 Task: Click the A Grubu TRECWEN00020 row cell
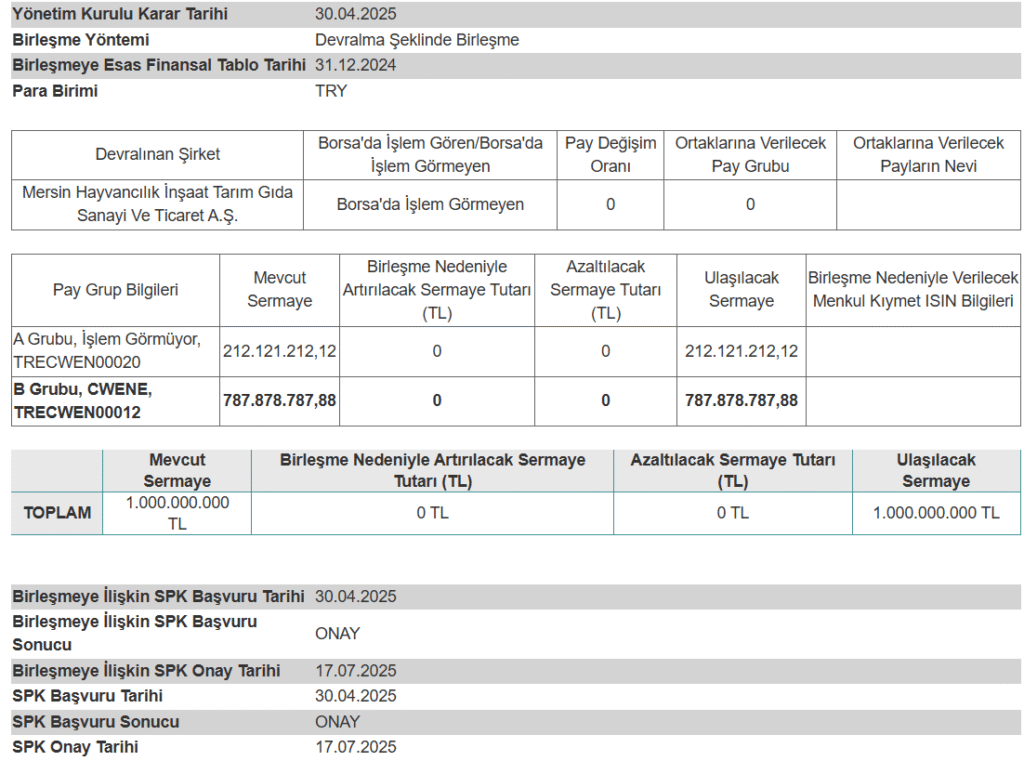coord(107,350)
